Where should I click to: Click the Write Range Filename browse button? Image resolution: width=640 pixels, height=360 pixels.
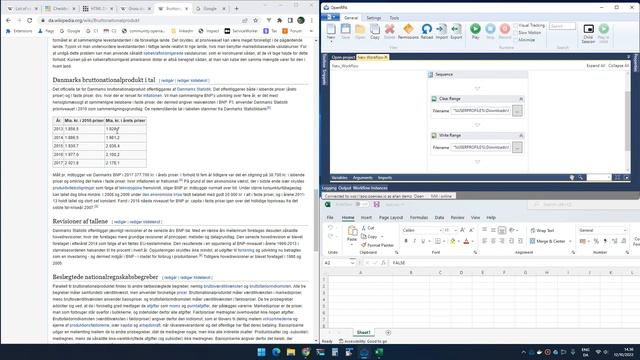pos(517,147)
